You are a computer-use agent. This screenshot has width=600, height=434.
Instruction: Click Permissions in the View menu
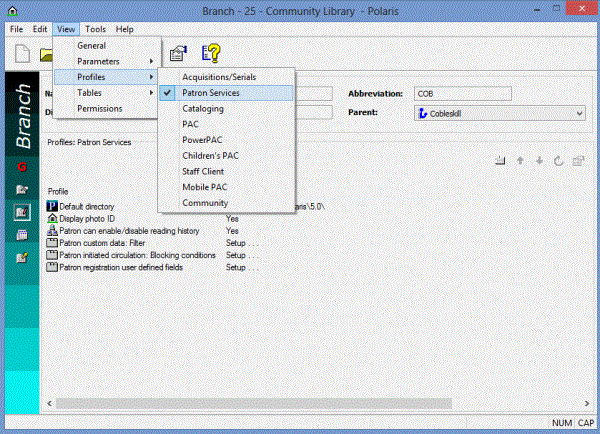pos(100,108)
